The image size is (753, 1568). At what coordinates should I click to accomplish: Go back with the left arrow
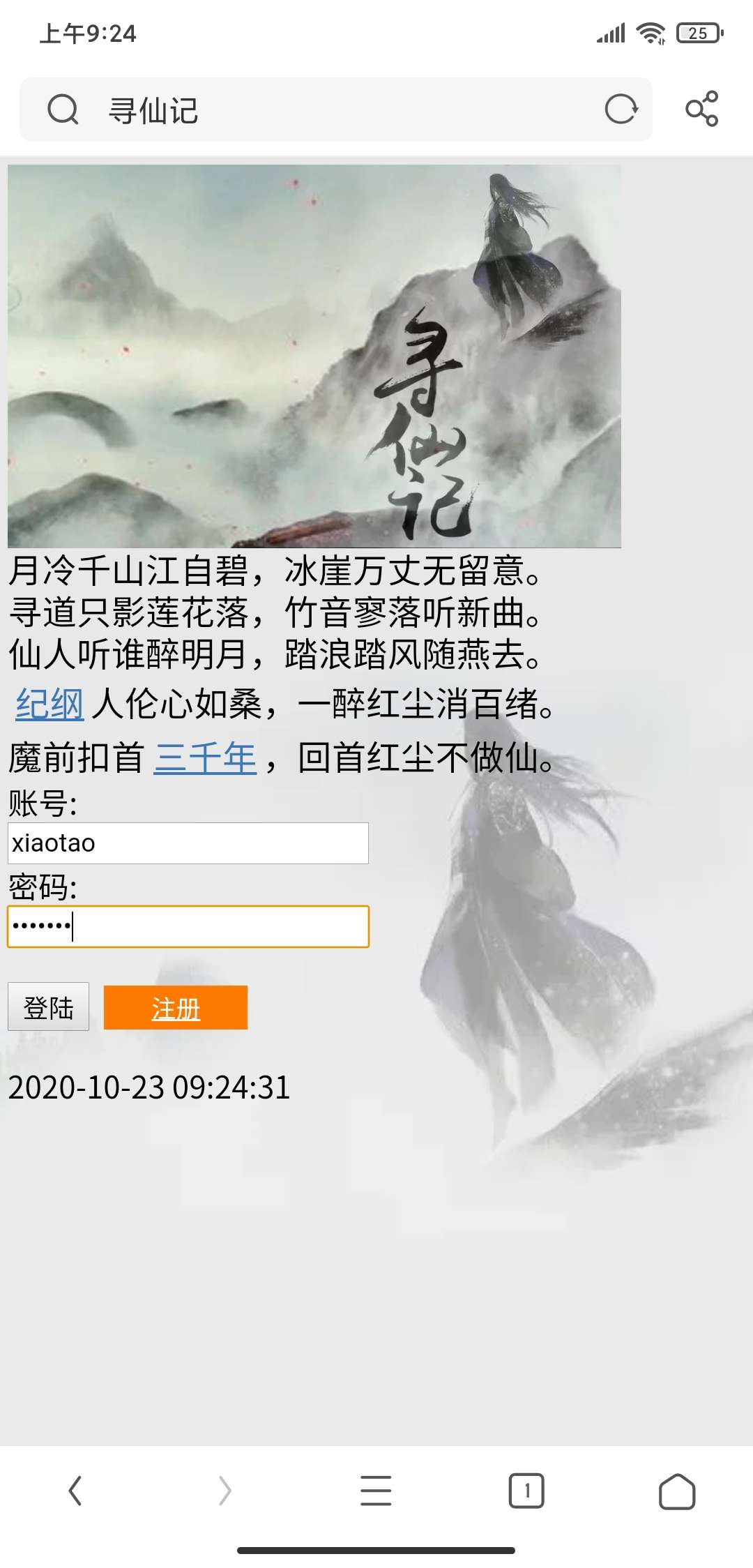point(75,1491)
